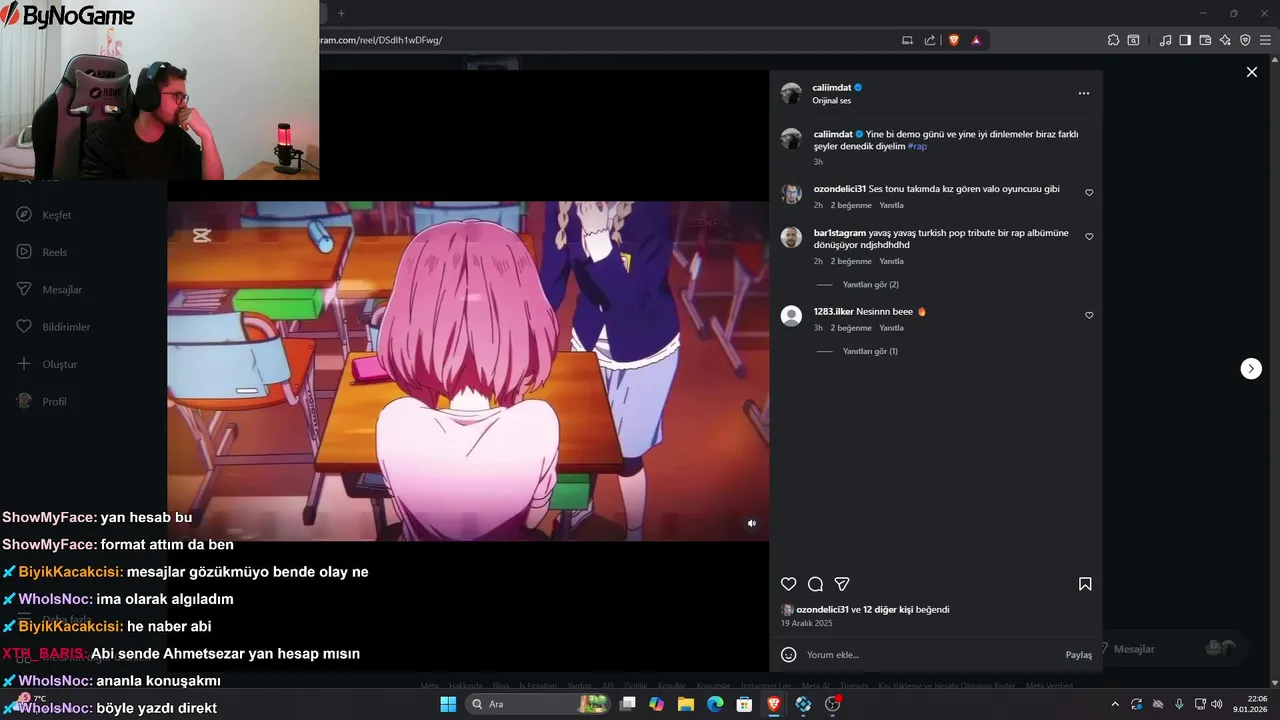Save the reel with bookmark icon
Viewport: 1280px width, 720px height.
1085,584
